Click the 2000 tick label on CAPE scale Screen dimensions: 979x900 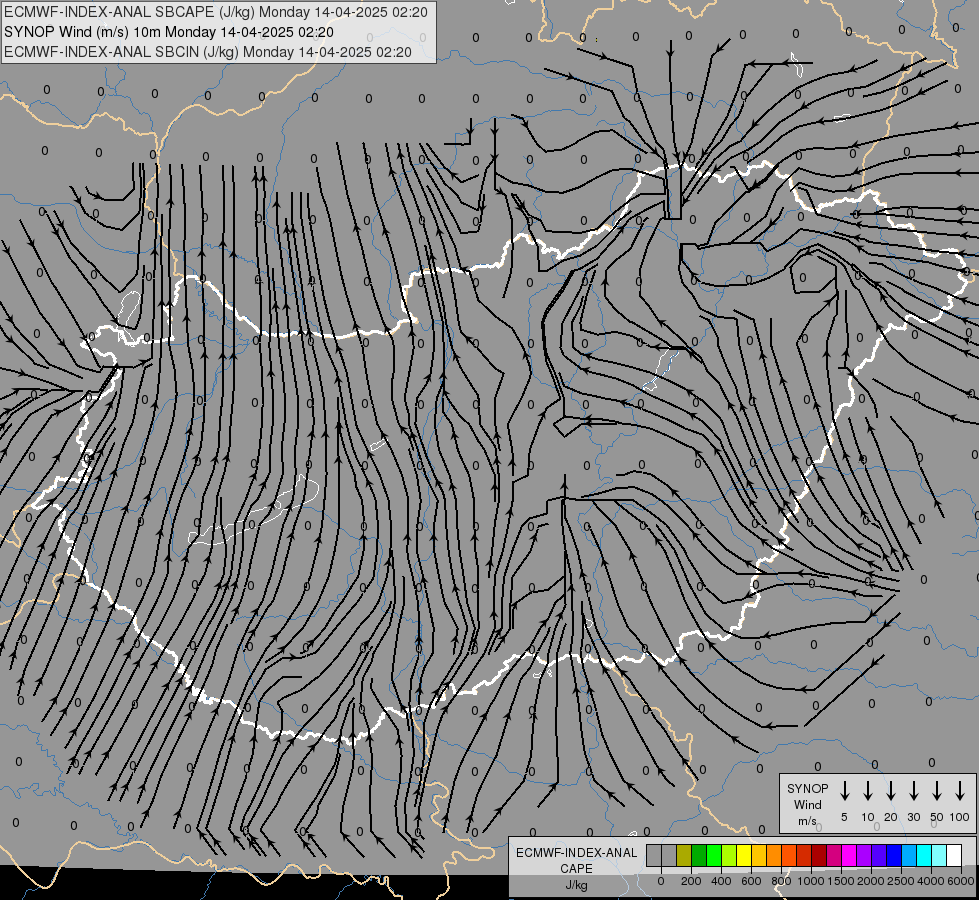pyautogui.click(x=871, y=881)
